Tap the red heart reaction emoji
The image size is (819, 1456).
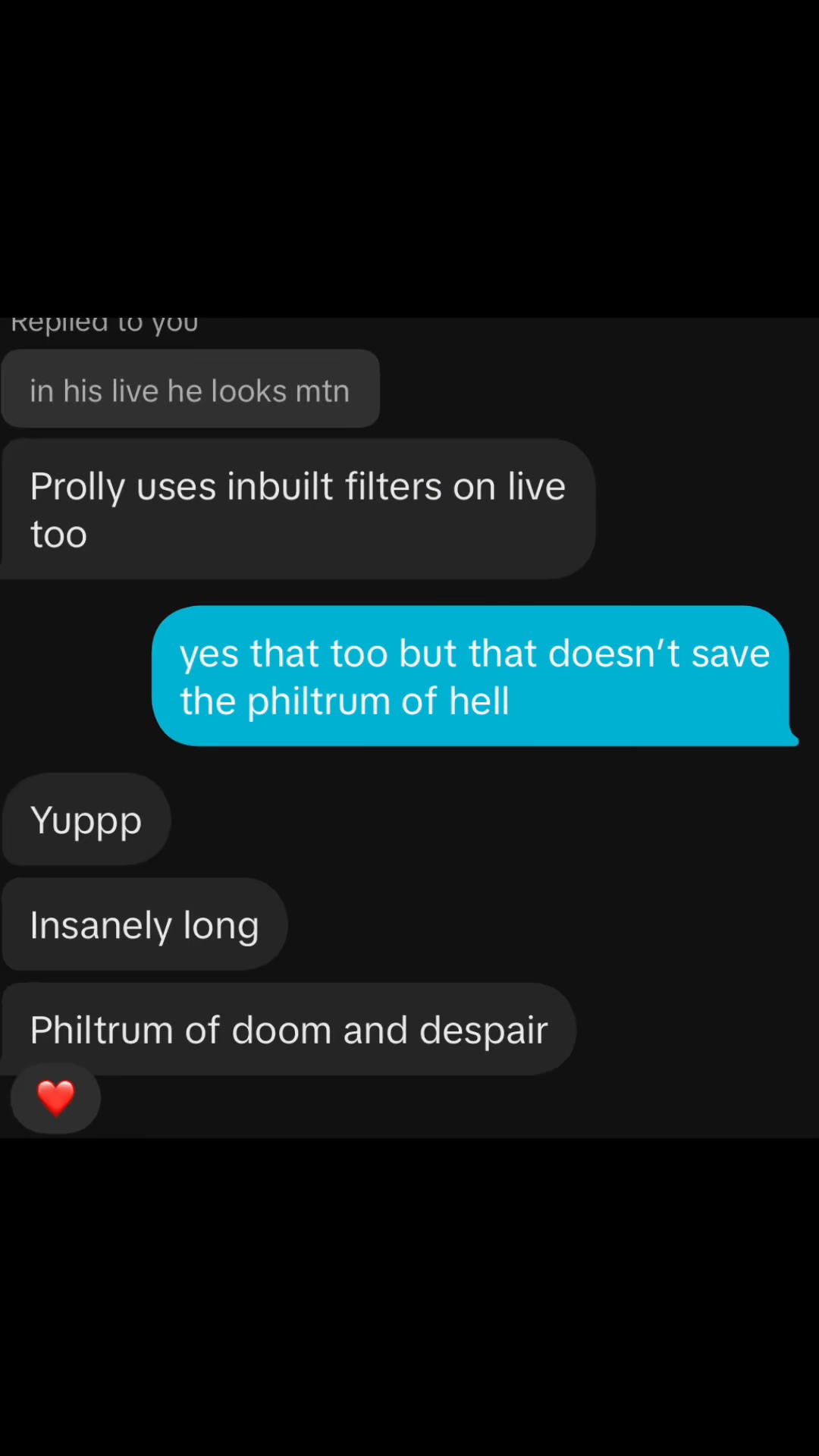[x=56, y=1098]
